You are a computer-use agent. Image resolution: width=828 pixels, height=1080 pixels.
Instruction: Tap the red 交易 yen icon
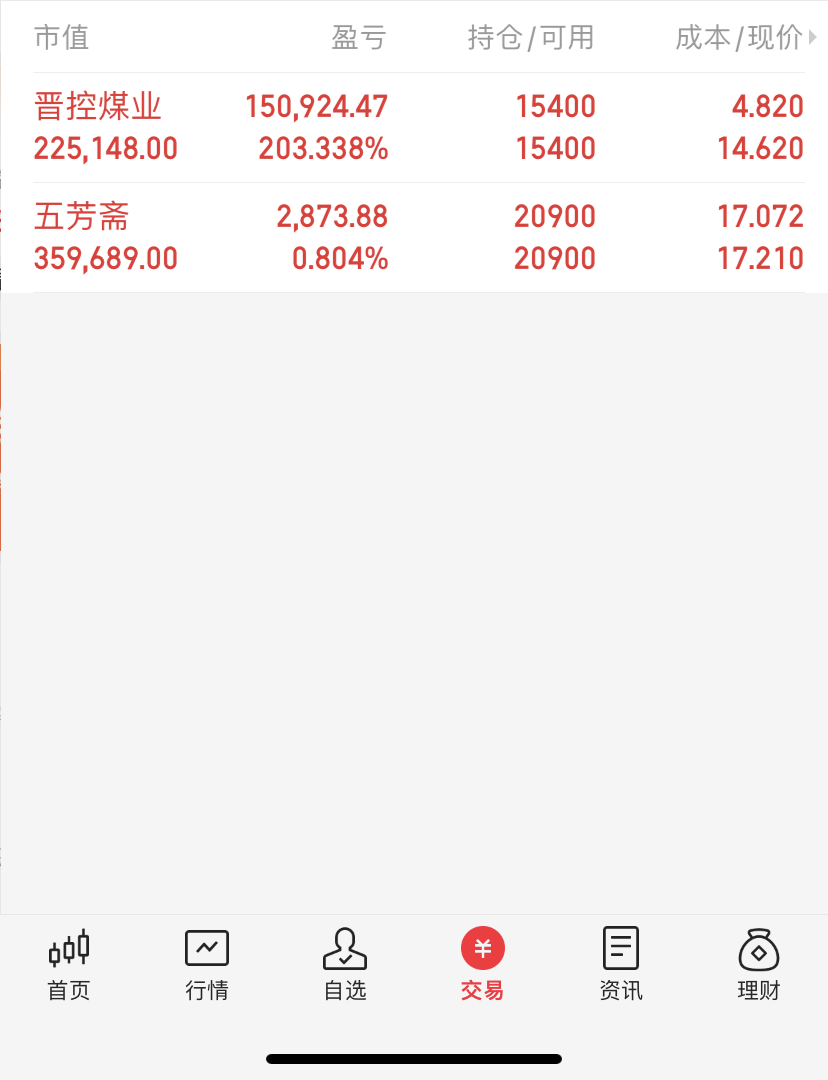[x=483, y=948]
